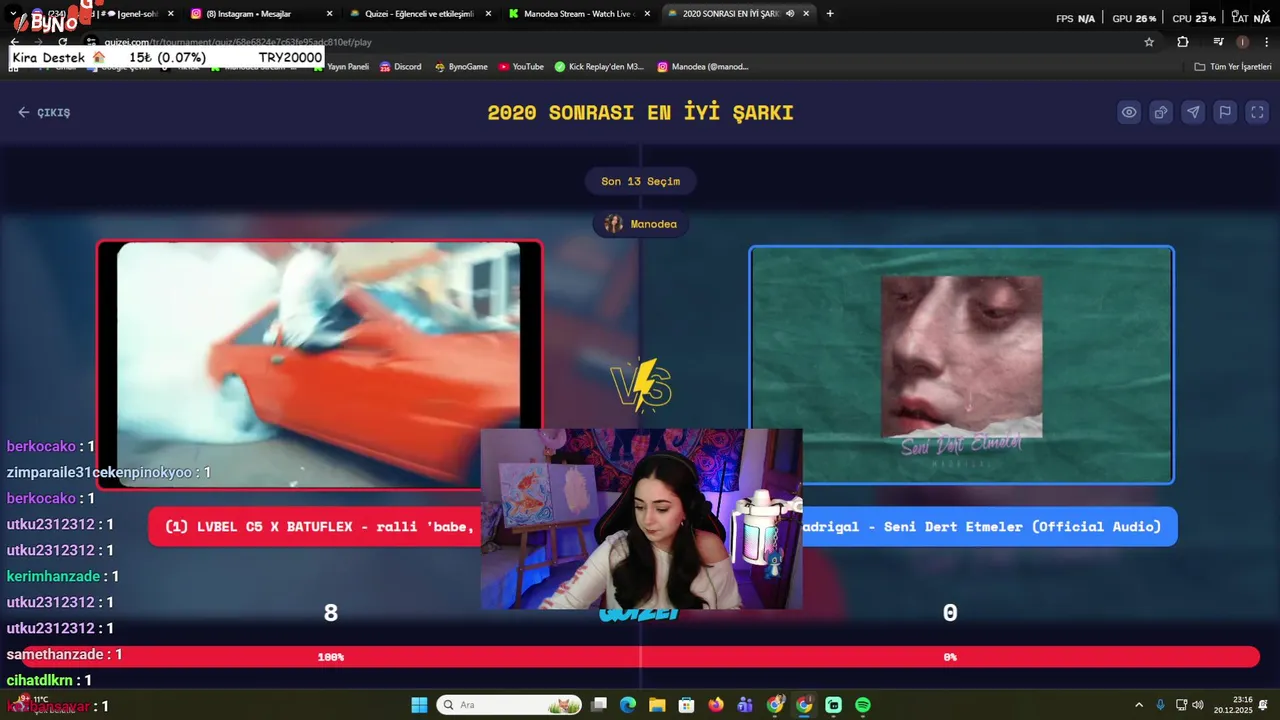Choose the Madrigal Seni Dert Etmeler thumbnail
This screenshot has width=1280, height=720.
click(961, 364)
